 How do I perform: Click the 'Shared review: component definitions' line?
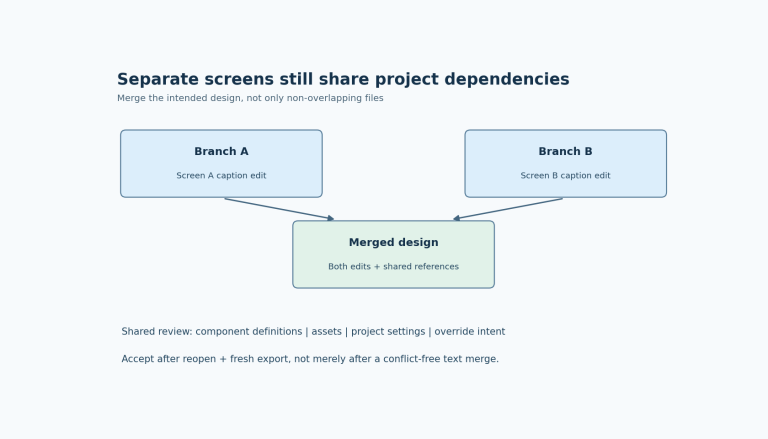coord(313,332)
